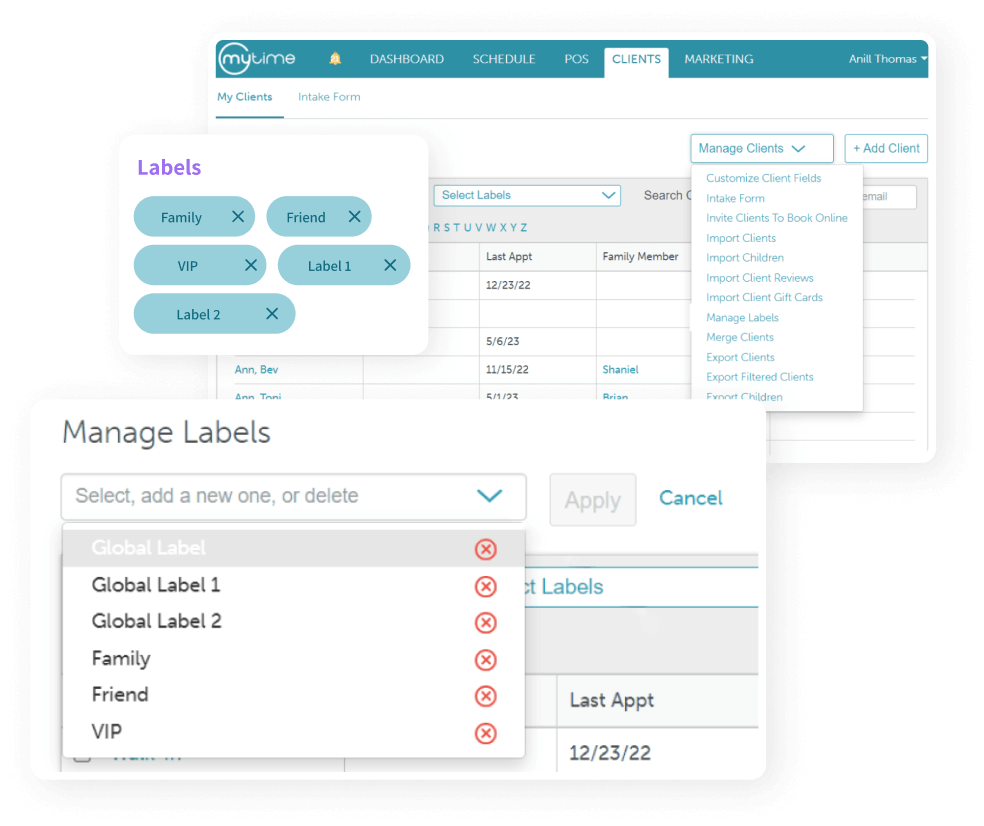Click Cancel in Manage Labels
This screenshot has height=826, width=984.
click(x=690, y=498)
